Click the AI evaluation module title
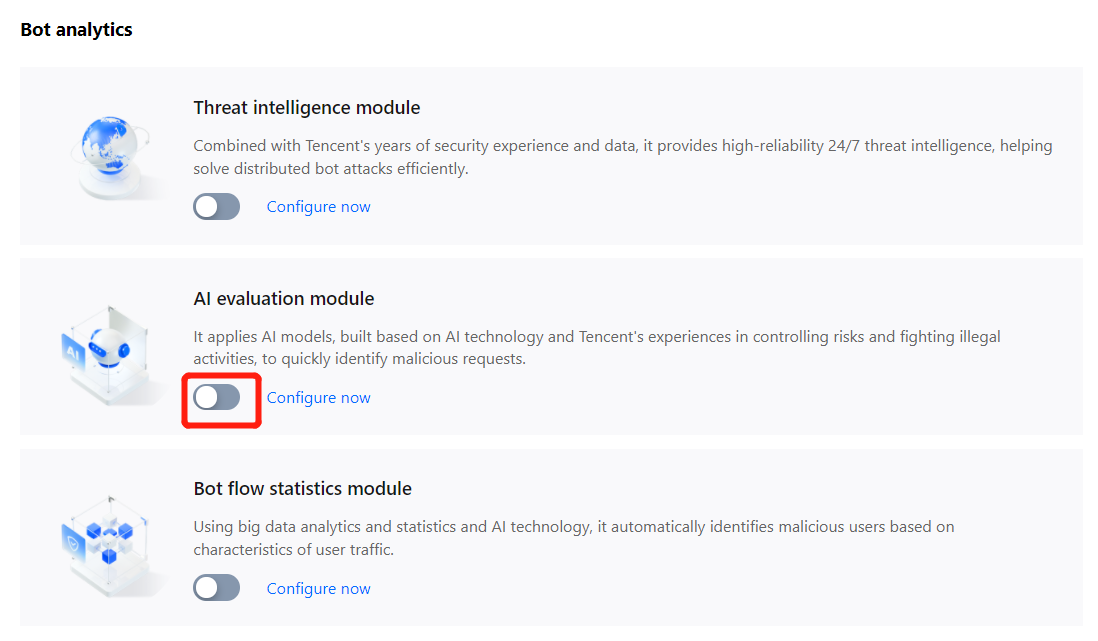This screenshot has height=641, width=1098. click(x=283, y=299)
